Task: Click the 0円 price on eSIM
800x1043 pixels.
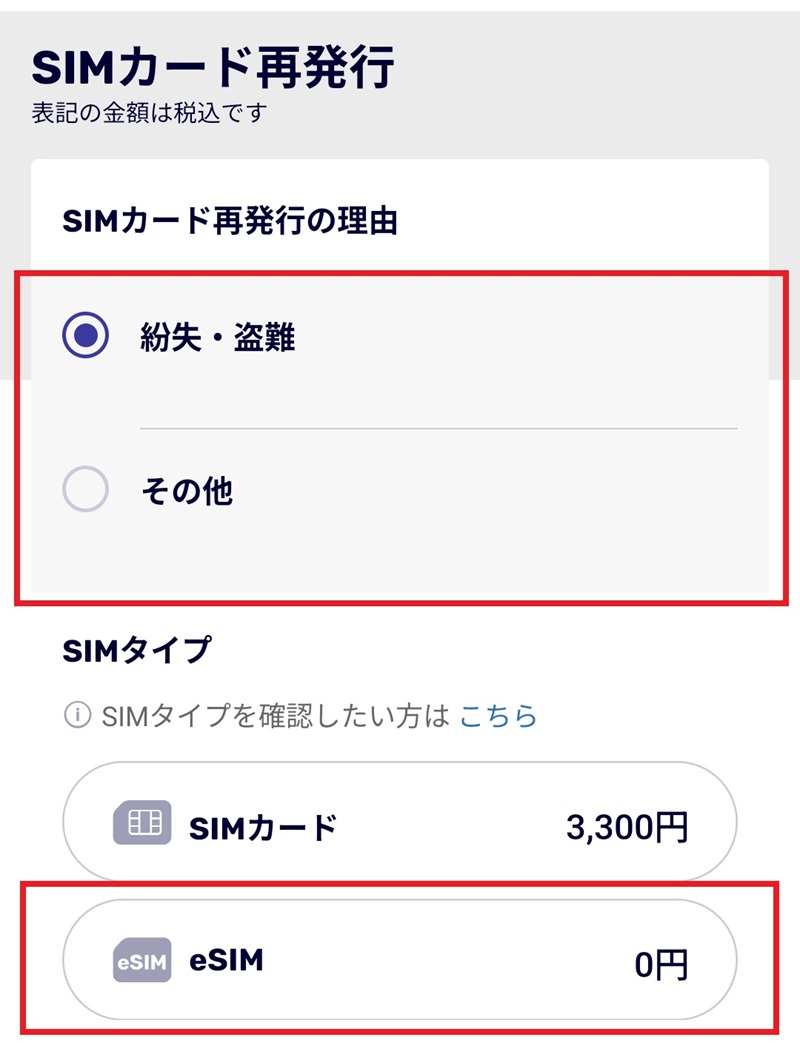Action: point(661,965)
